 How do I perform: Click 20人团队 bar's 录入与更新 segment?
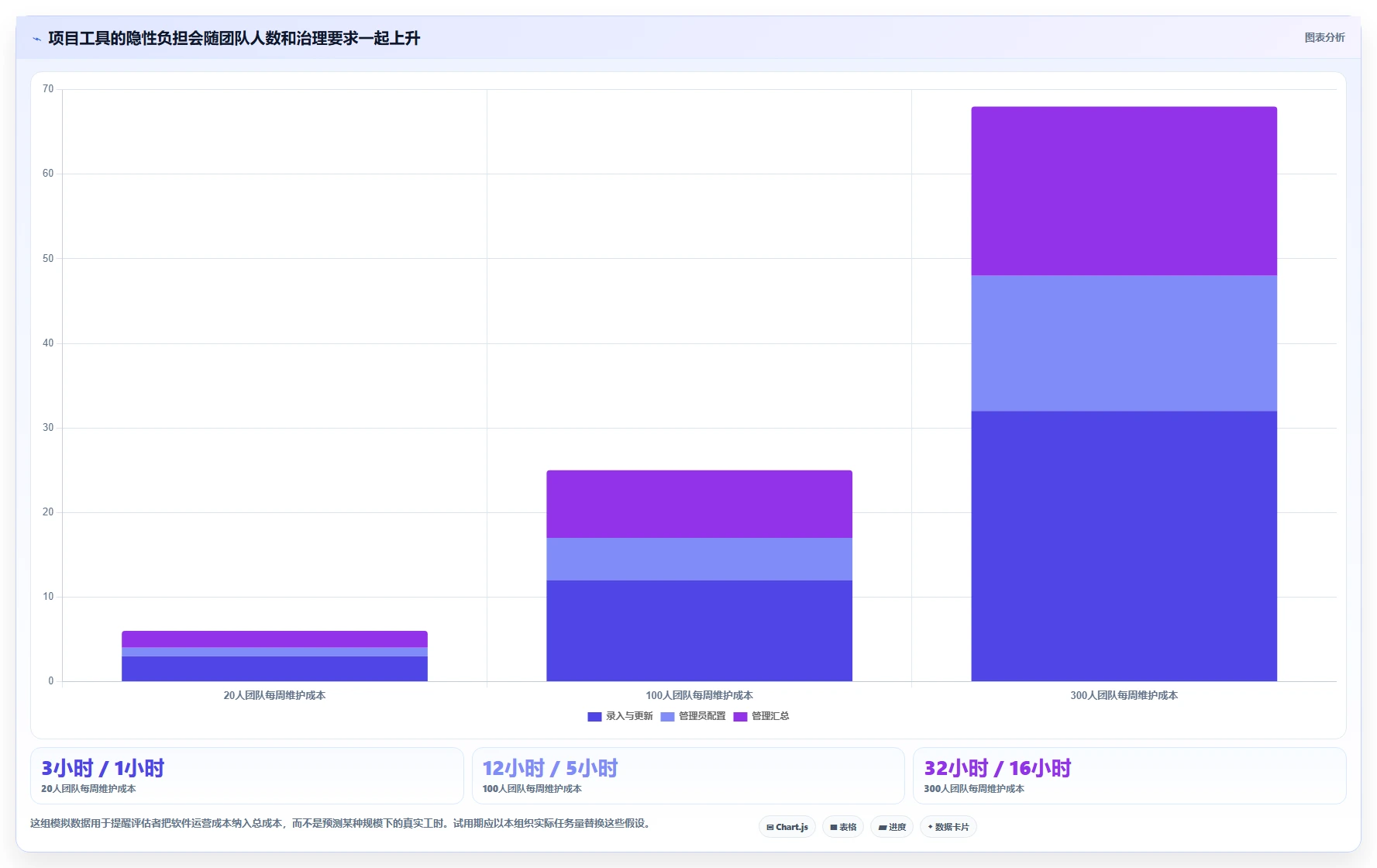pos(274,669)
